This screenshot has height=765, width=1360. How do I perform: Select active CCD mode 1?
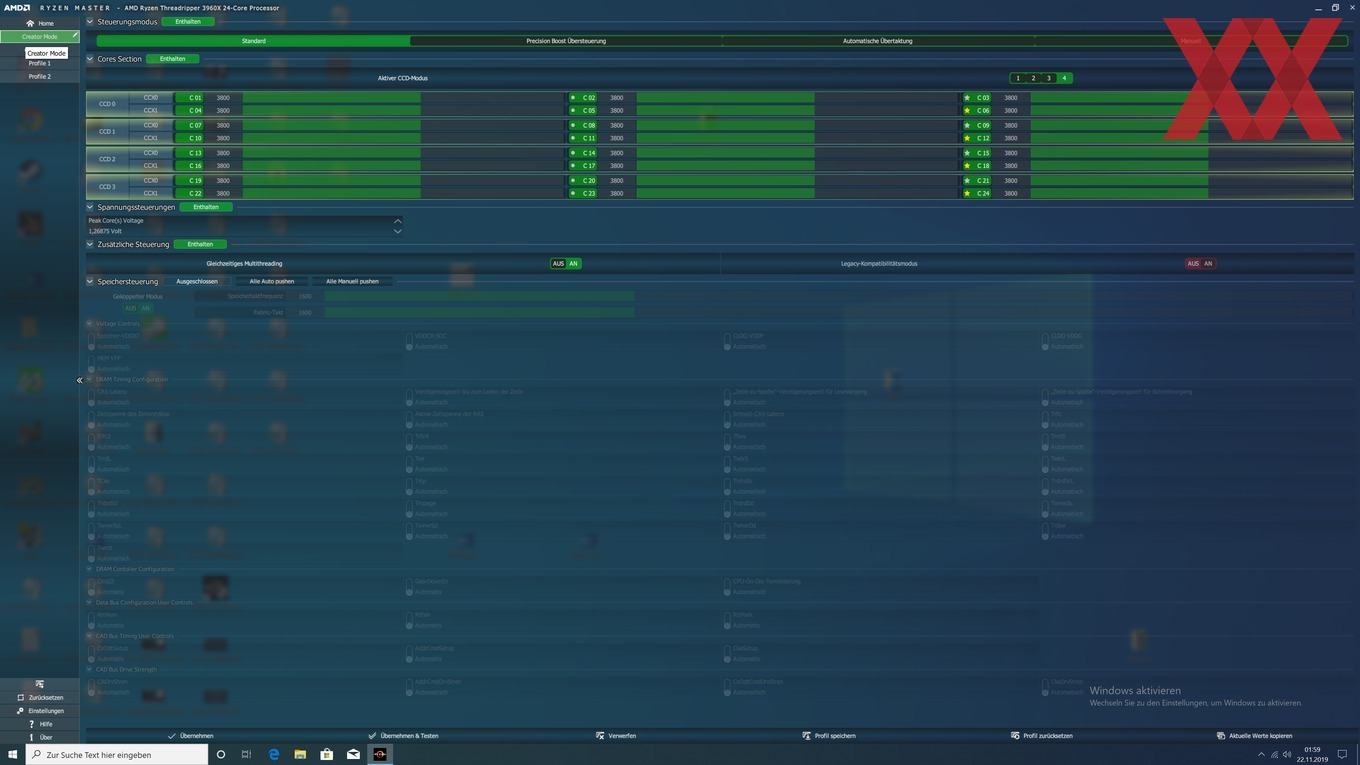pyautogui.click(x=1018, y=78)
